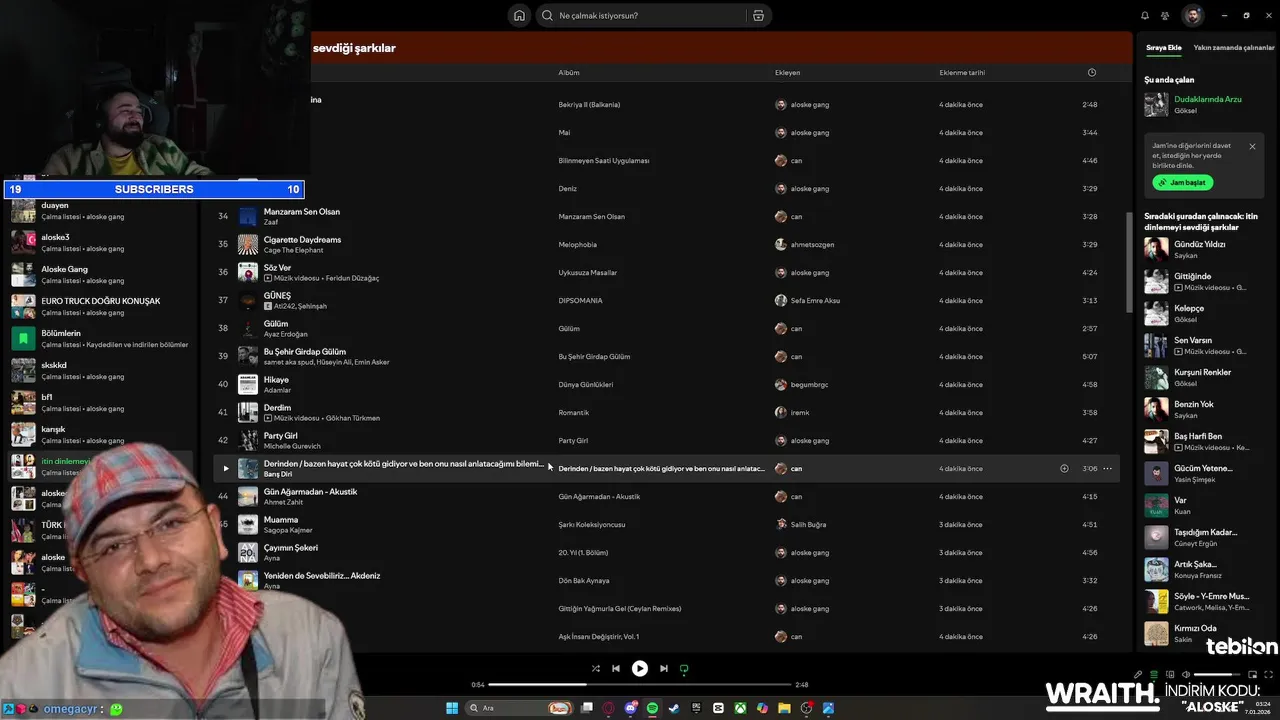Open ahmetsozgen user profile

[812, 244]
